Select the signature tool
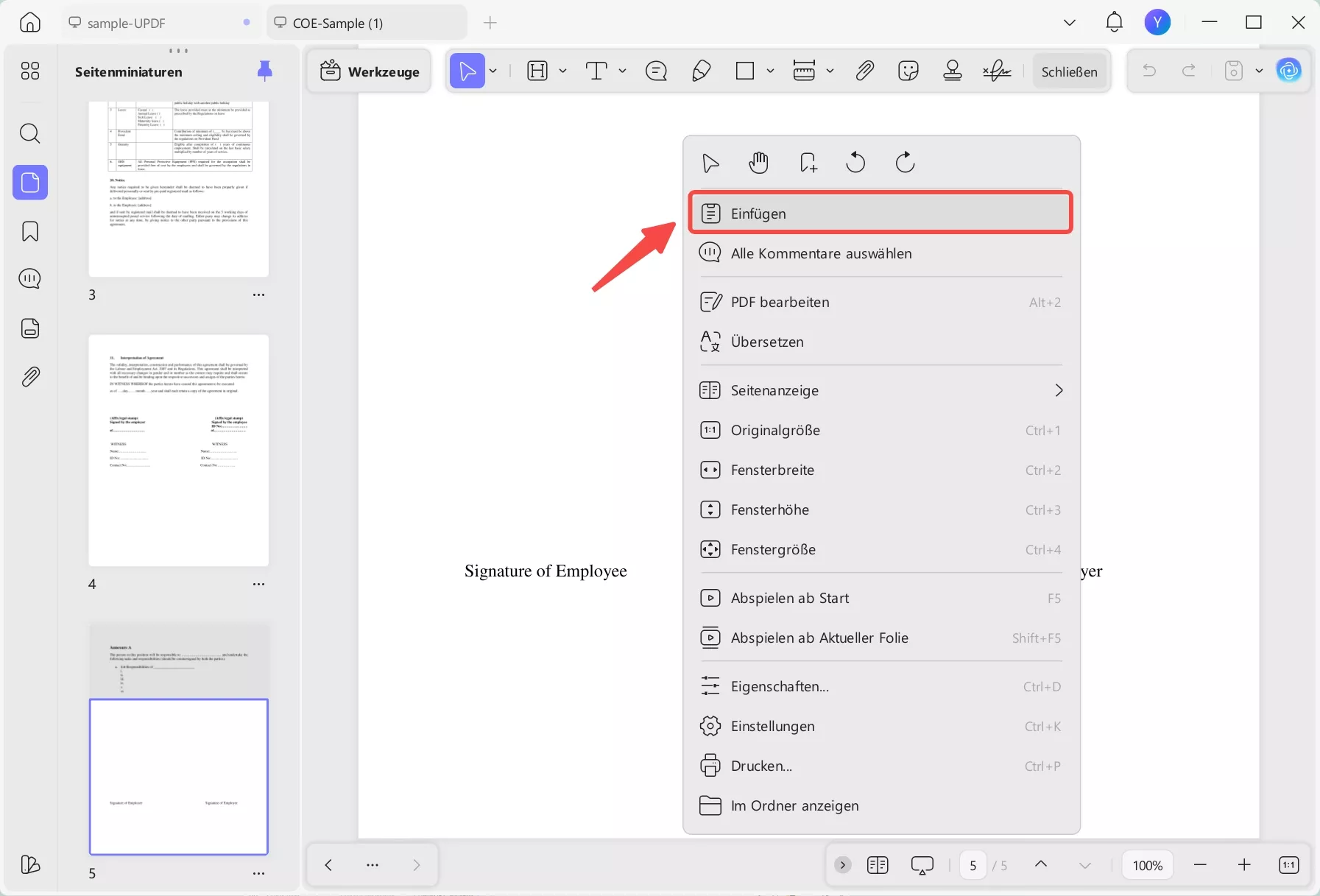Viewport: 1320px width, 896px height. (x=997, y=71)
